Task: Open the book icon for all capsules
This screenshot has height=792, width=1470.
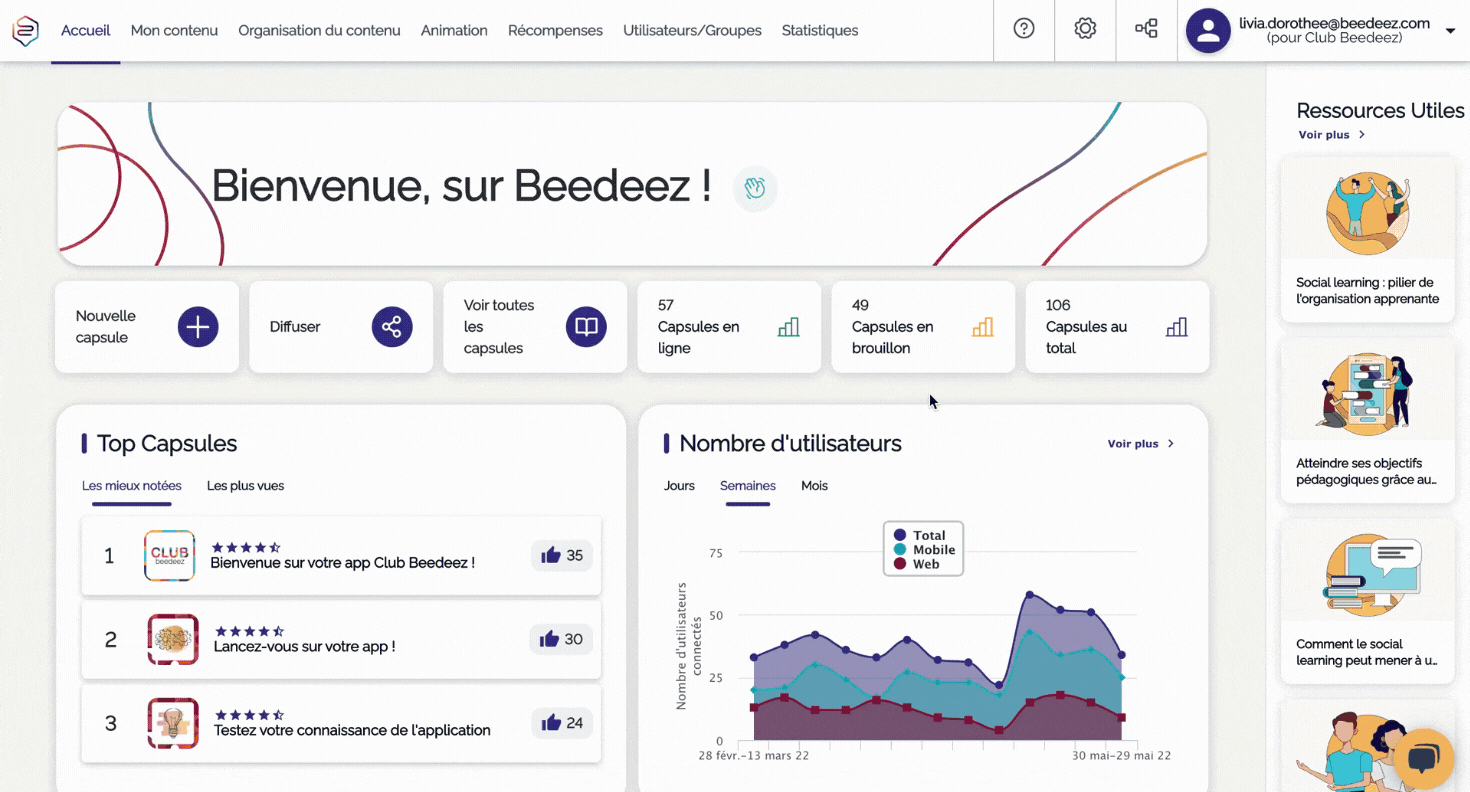Action: click(x=586, y=327)
